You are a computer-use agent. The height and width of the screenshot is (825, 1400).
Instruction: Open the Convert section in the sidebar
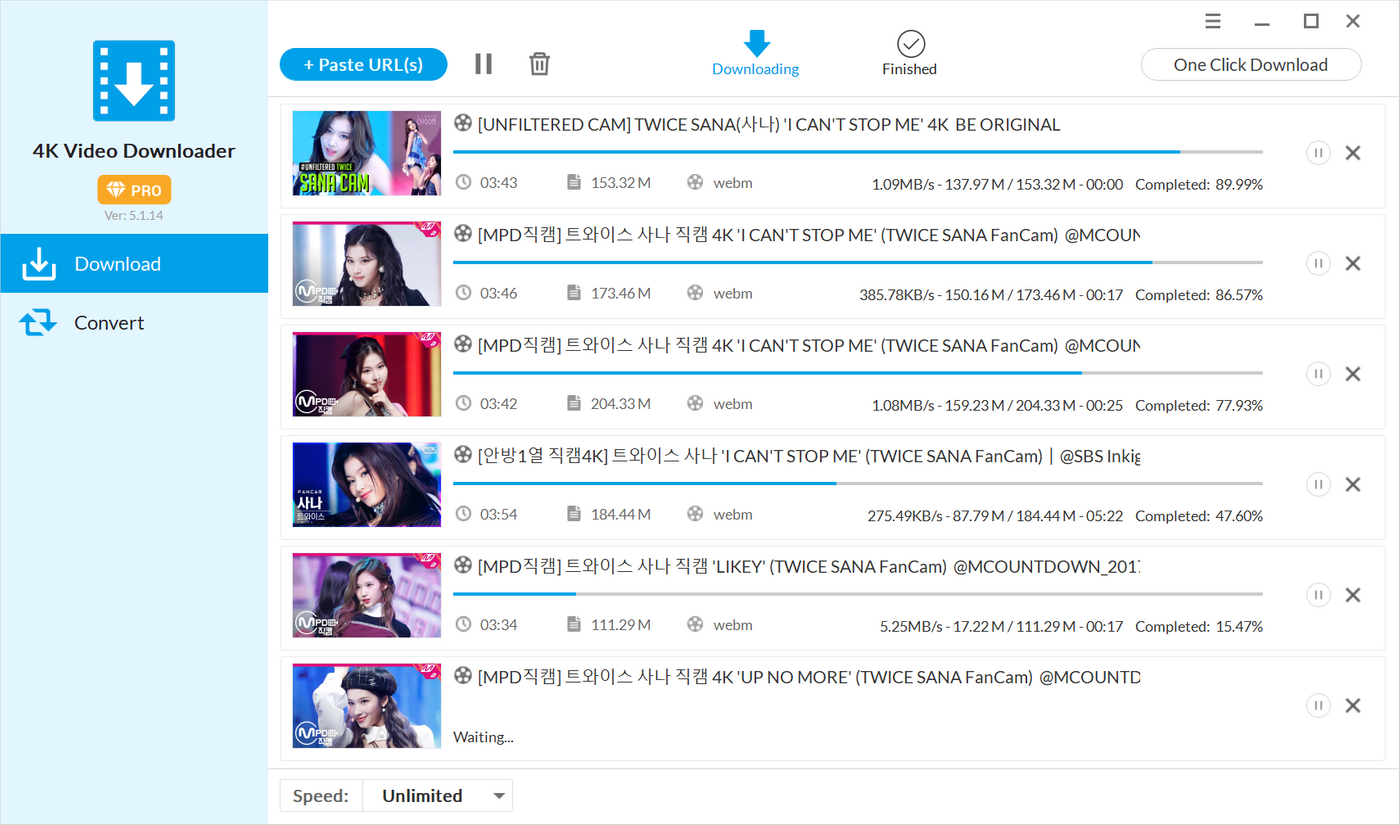coord(134,323)
